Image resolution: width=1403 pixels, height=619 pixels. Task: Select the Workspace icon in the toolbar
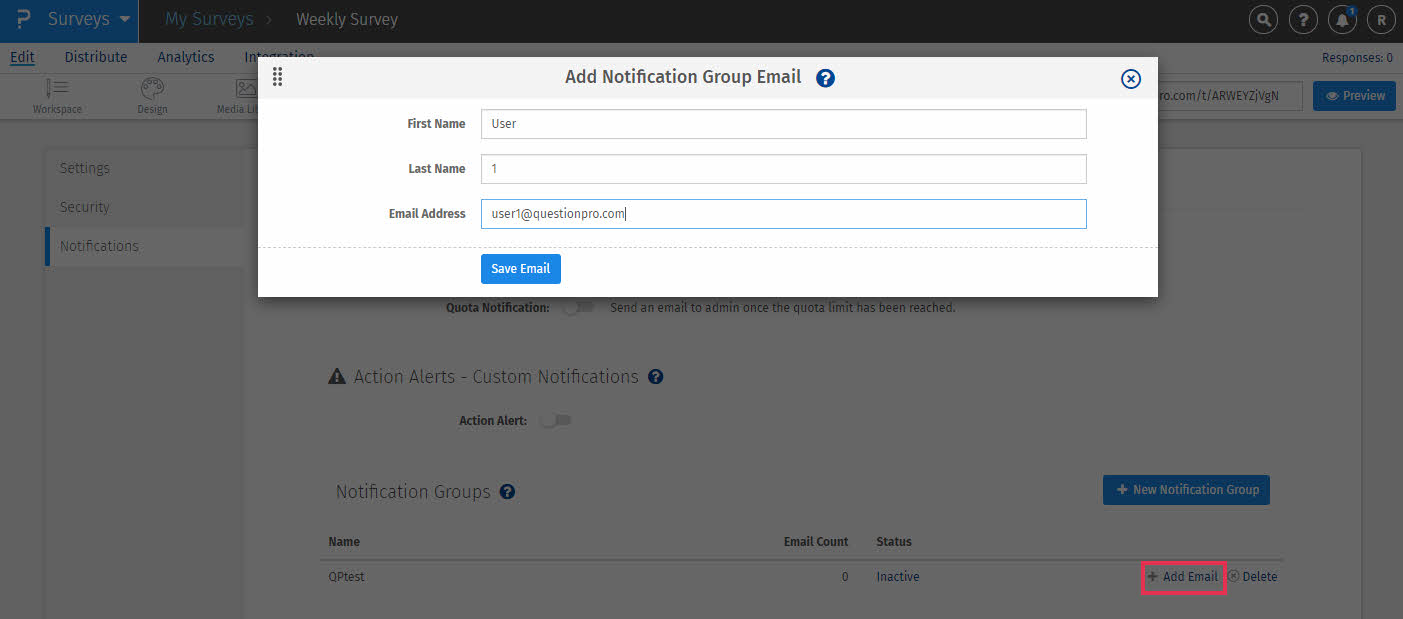click(57, 95)
